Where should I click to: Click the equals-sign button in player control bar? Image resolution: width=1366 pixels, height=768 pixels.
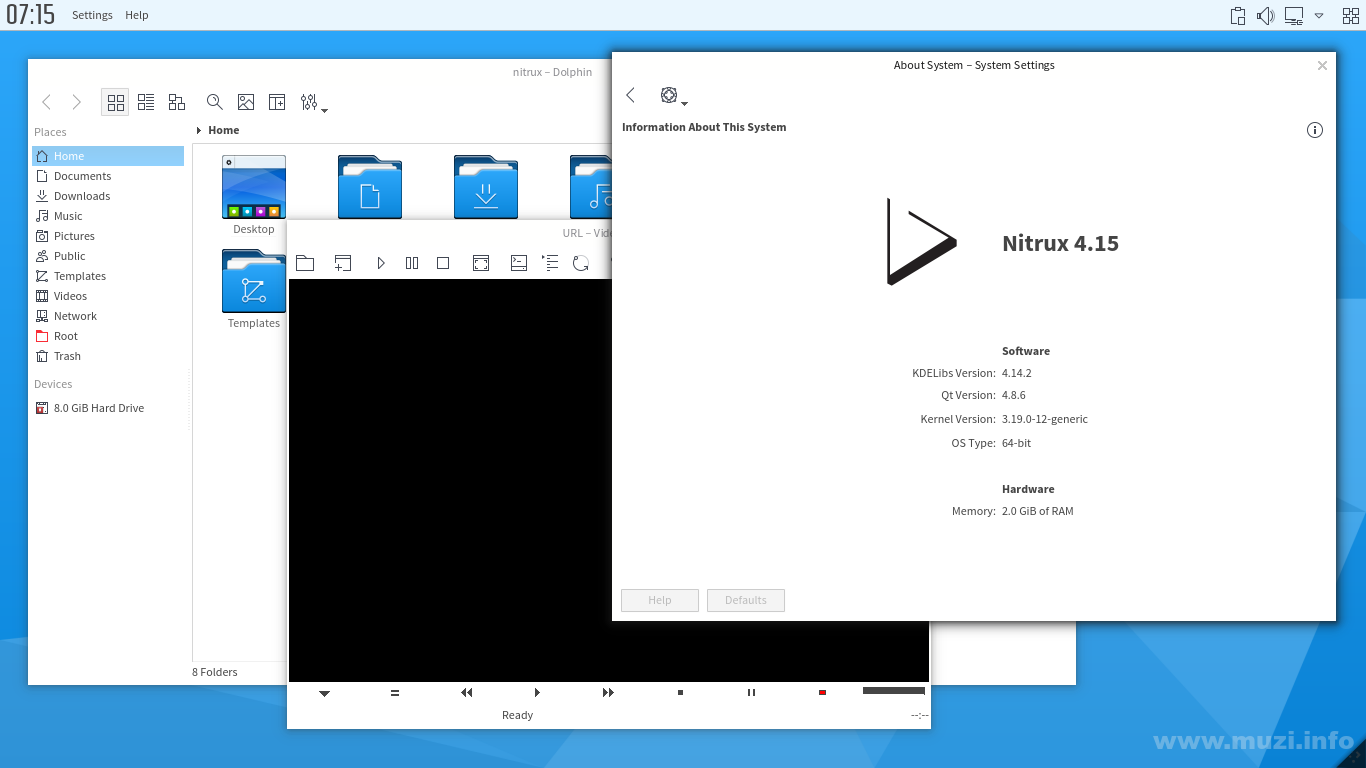(x=395, y=693)
